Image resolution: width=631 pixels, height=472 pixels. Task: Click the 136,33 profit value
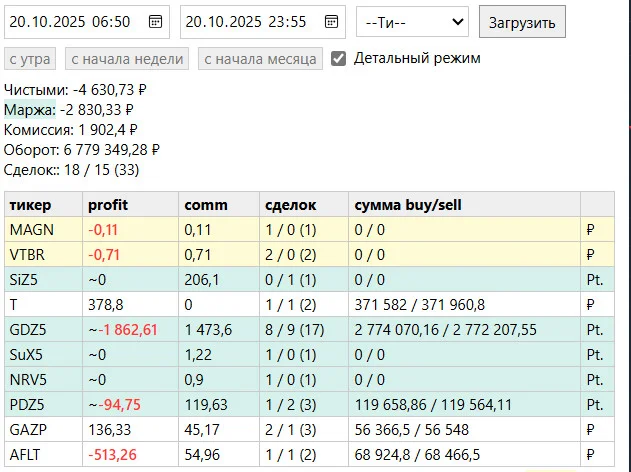pyautogui.click(x=109, y=429)
